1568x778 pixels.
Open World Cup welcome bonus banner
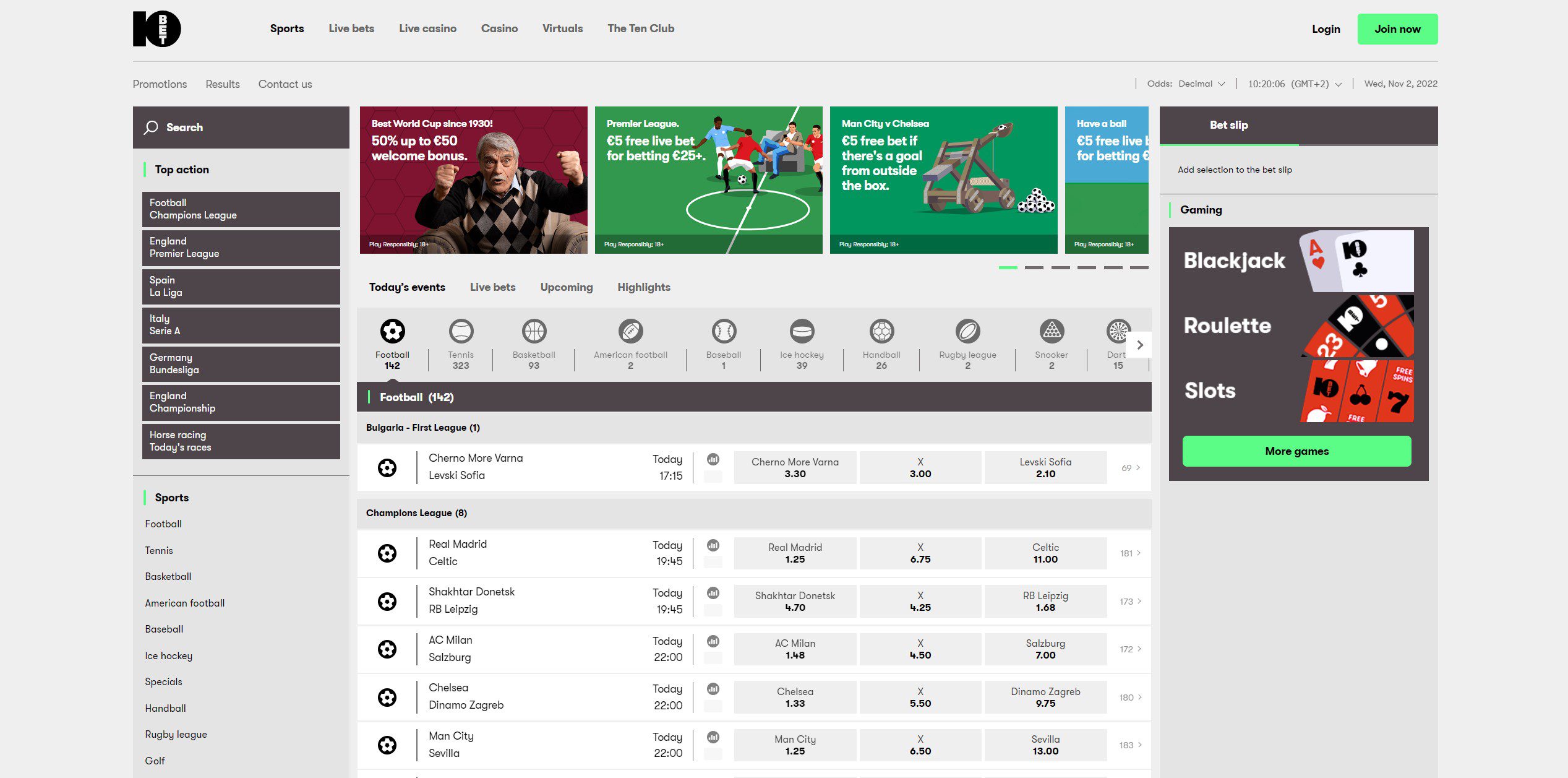point(473,180)
